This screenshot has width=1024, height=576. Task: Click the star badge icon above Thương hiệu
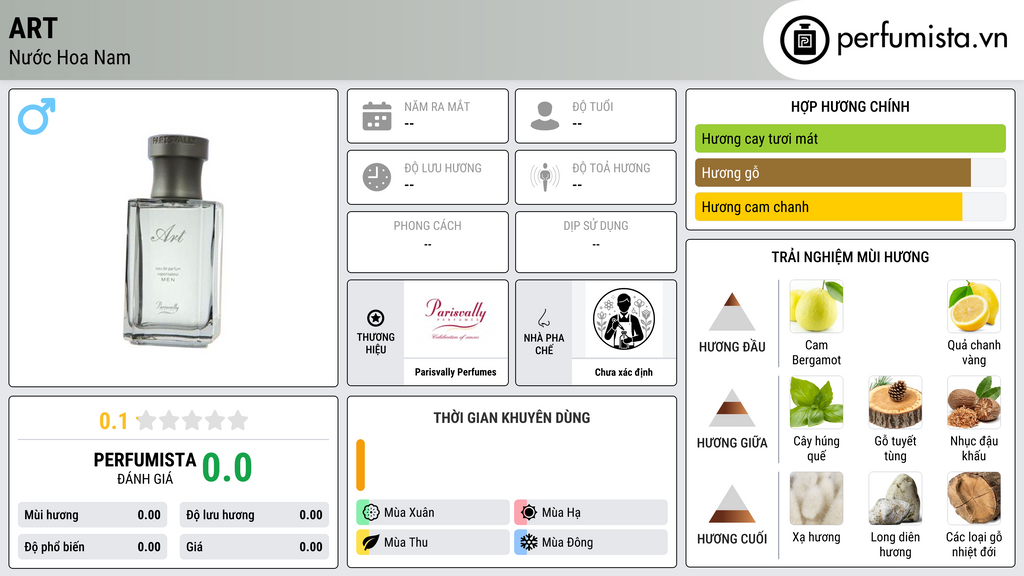click(x=376, y=318)
